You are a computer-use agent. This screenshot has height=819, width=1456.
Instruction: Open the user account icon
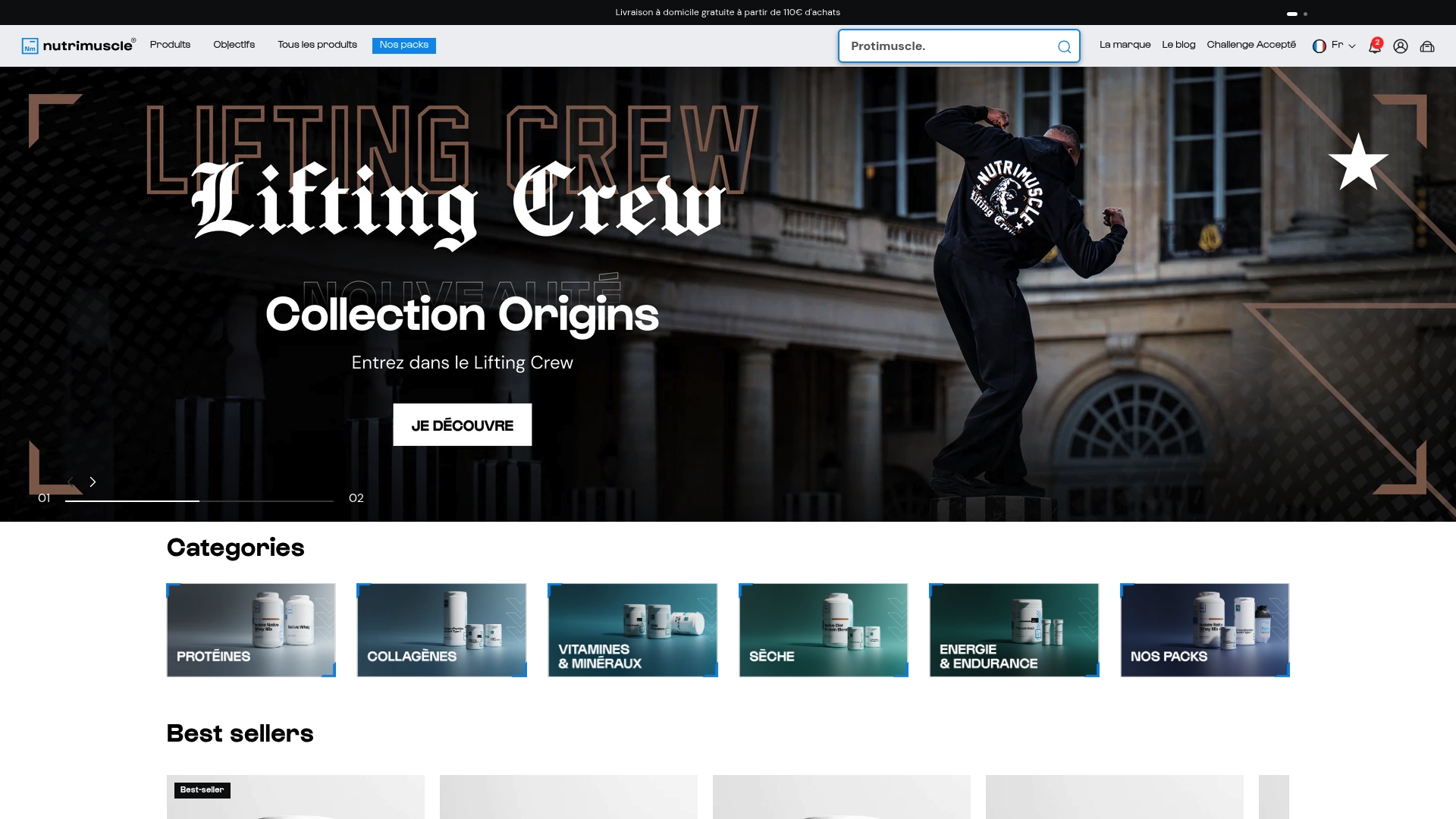click(1401, 46)
